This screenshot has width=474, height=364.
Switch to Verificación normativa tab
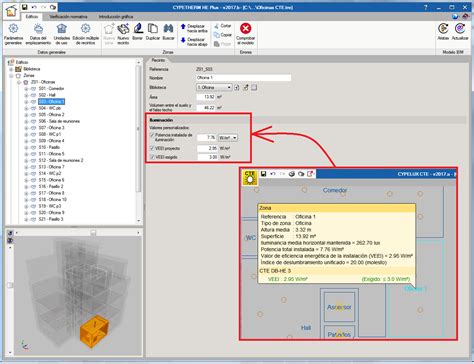[x=68, y=16]
